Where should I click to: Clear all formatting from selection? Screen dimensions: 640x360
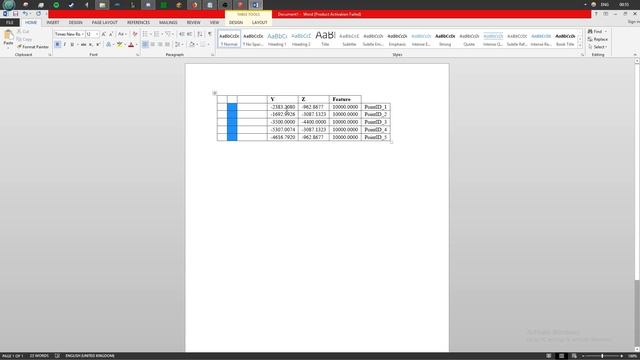point(135,34)
